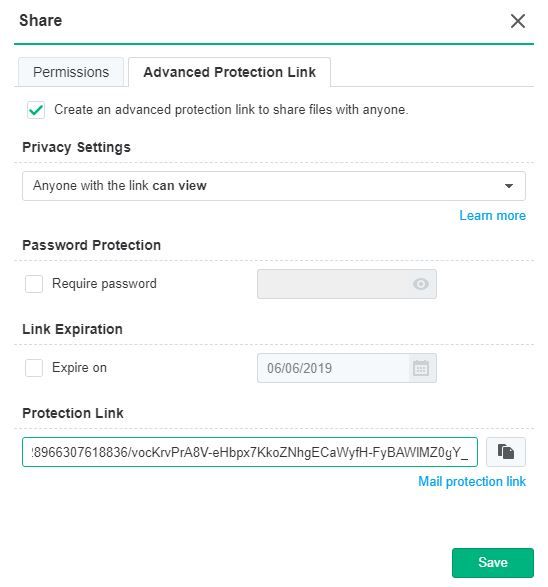
Task: Open the privacy settings dropdown
Action: (274, 186)
